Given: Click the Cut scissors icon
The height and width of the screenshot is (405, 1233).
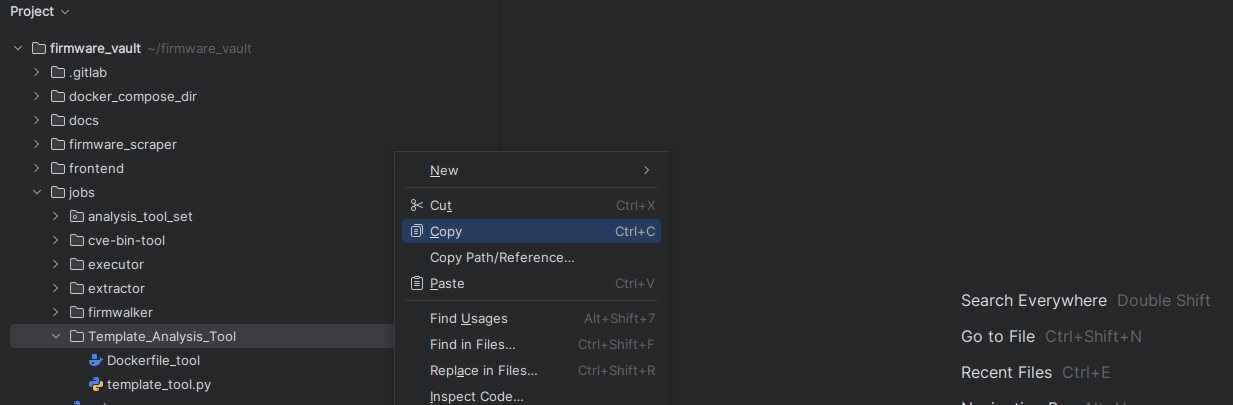Looking at the screenshot, I should [x=417, y=205].
